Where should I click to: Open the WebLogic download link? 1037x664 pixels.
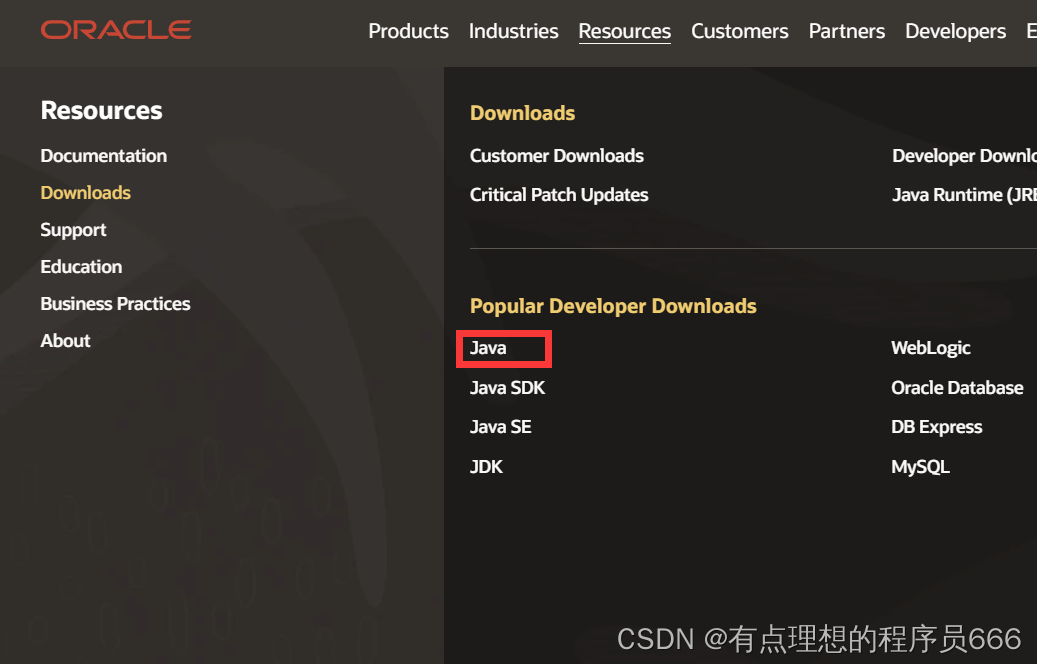(931, 348)
